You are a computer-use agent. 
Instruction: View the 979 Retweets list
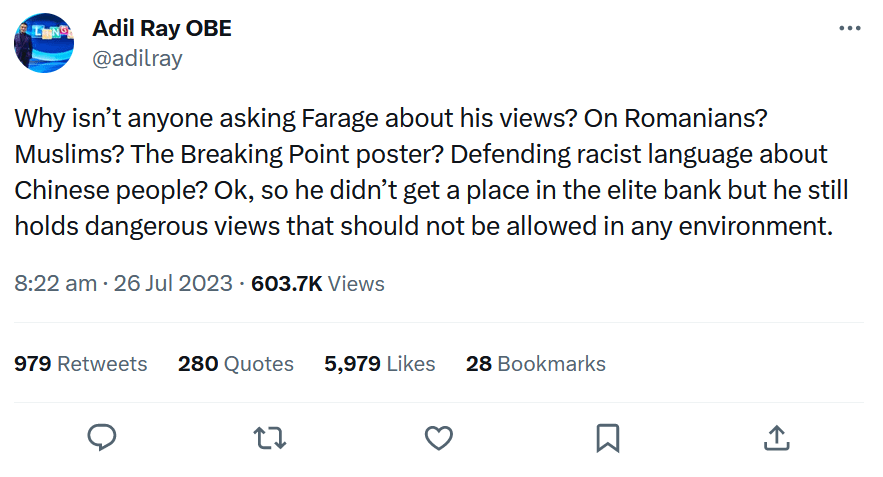point(81,364)
